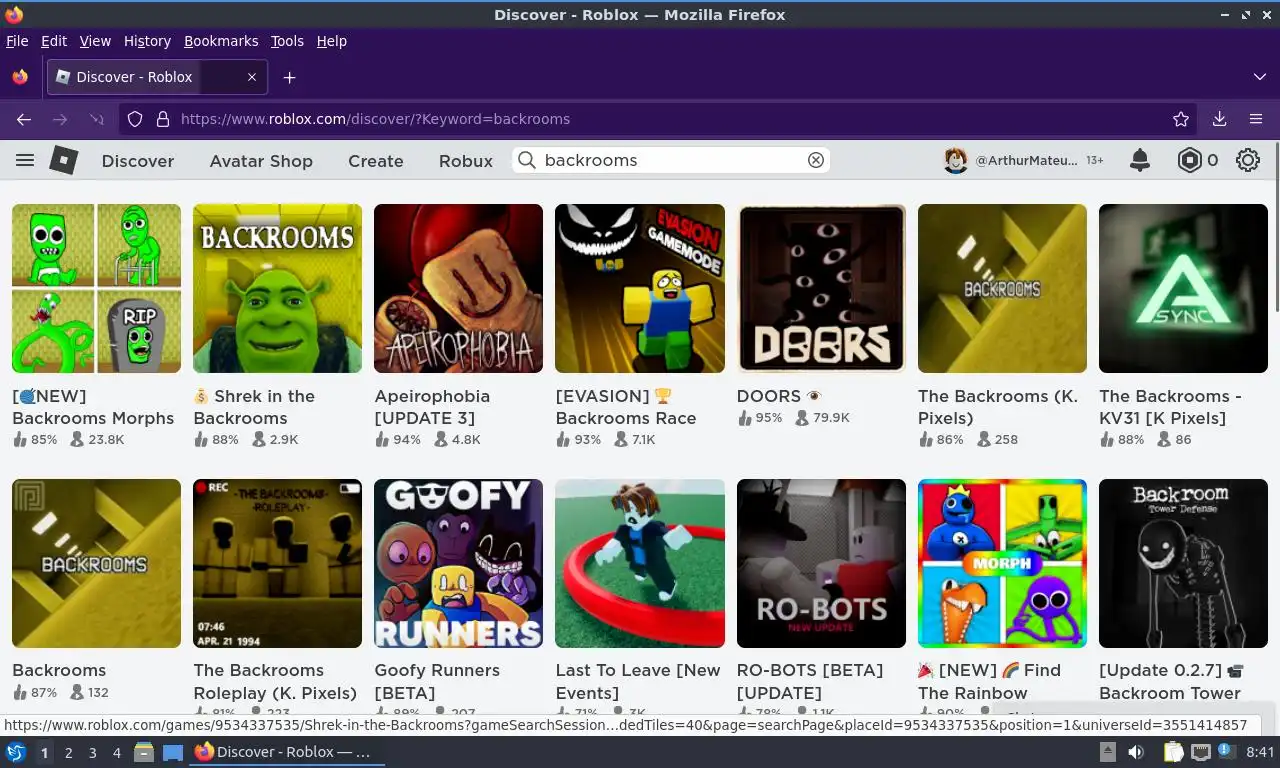This screenshot has height=768, width=1280.
Task: Open the Avatar Shop link
Action: (261, 161)
